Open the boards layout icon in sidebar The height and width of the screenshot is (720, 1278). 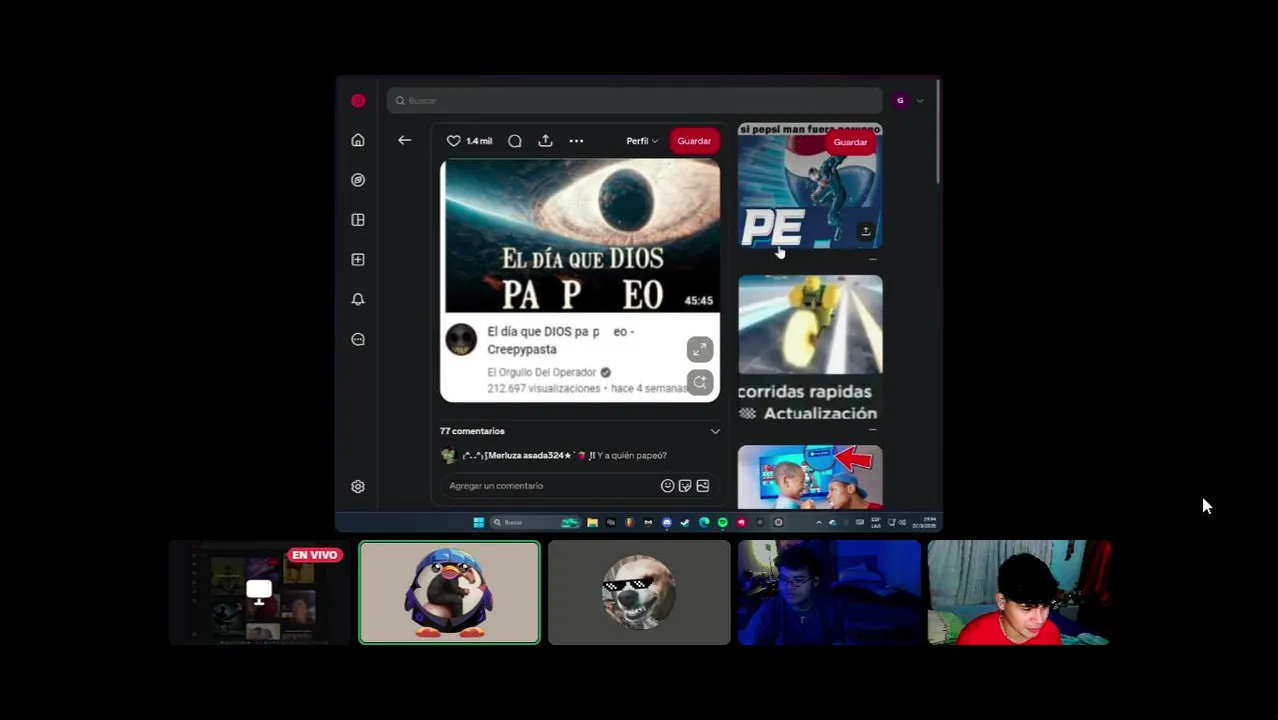click(x=358, y=220)
